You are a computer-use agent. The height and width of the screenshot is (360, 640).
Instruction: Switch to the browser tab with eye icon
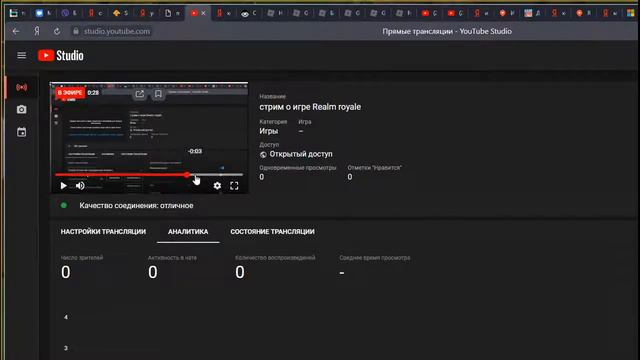coord(244,13)
